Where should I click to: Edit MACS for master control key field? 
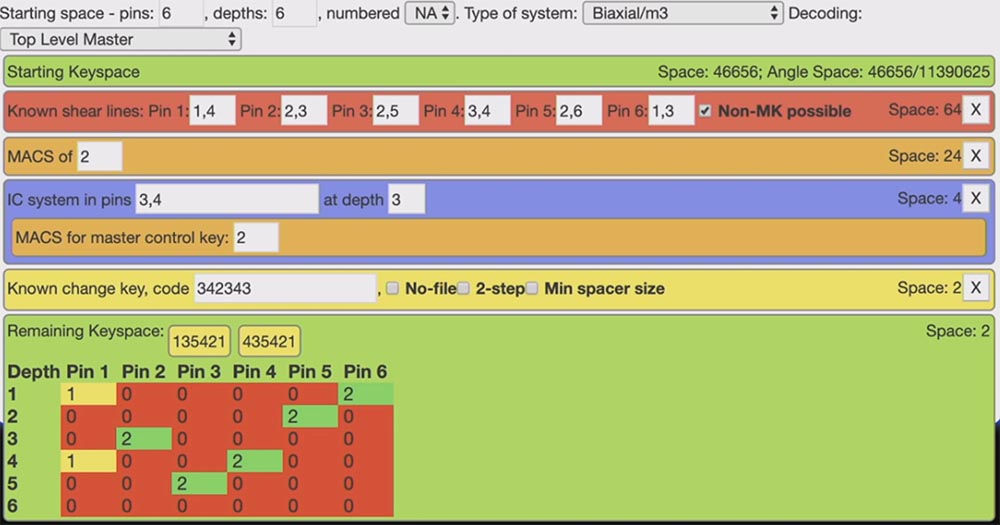256,238
